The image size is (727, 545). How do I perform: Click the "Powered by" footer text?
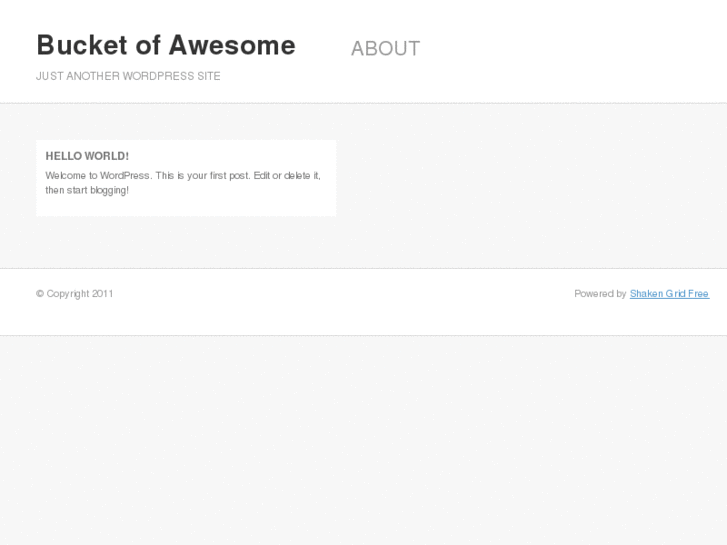click(600, 294)
